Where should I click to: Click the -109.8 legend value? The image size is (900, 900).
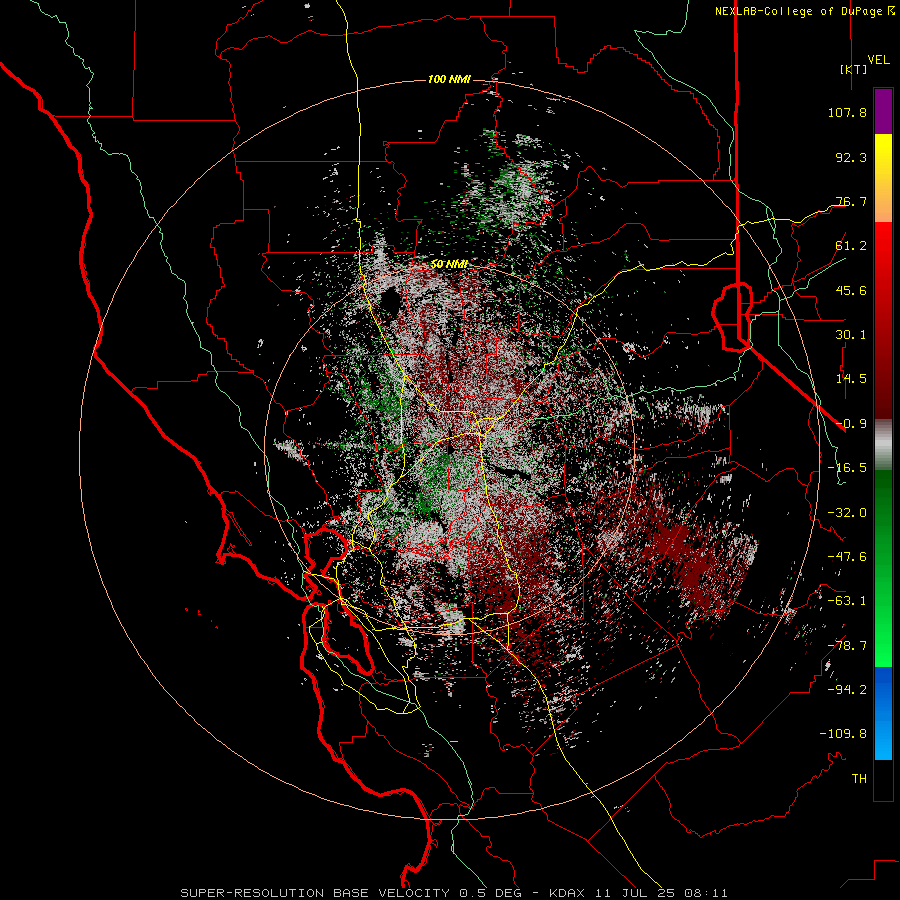pos(843,734)
